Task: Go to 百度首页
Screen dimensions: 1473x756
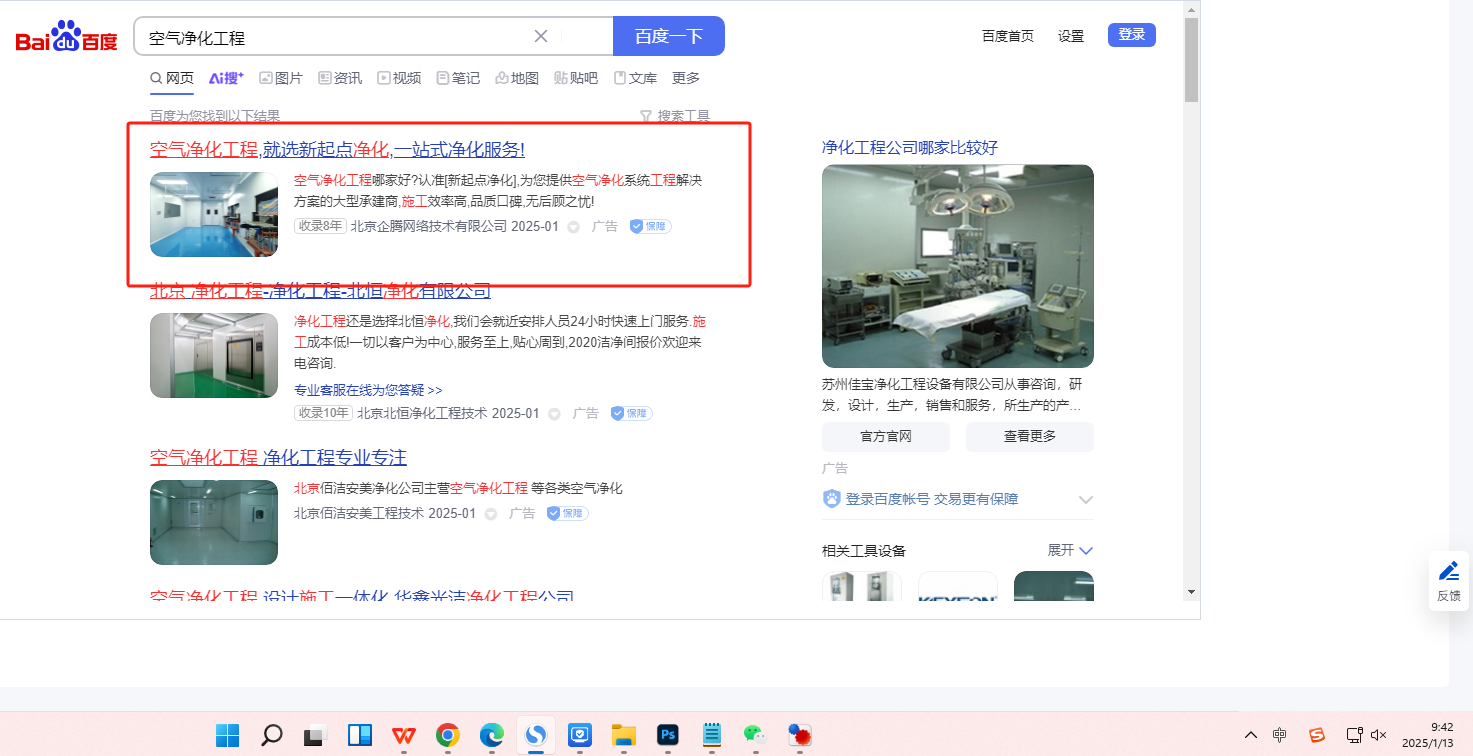Action: tap(1008, 36)
